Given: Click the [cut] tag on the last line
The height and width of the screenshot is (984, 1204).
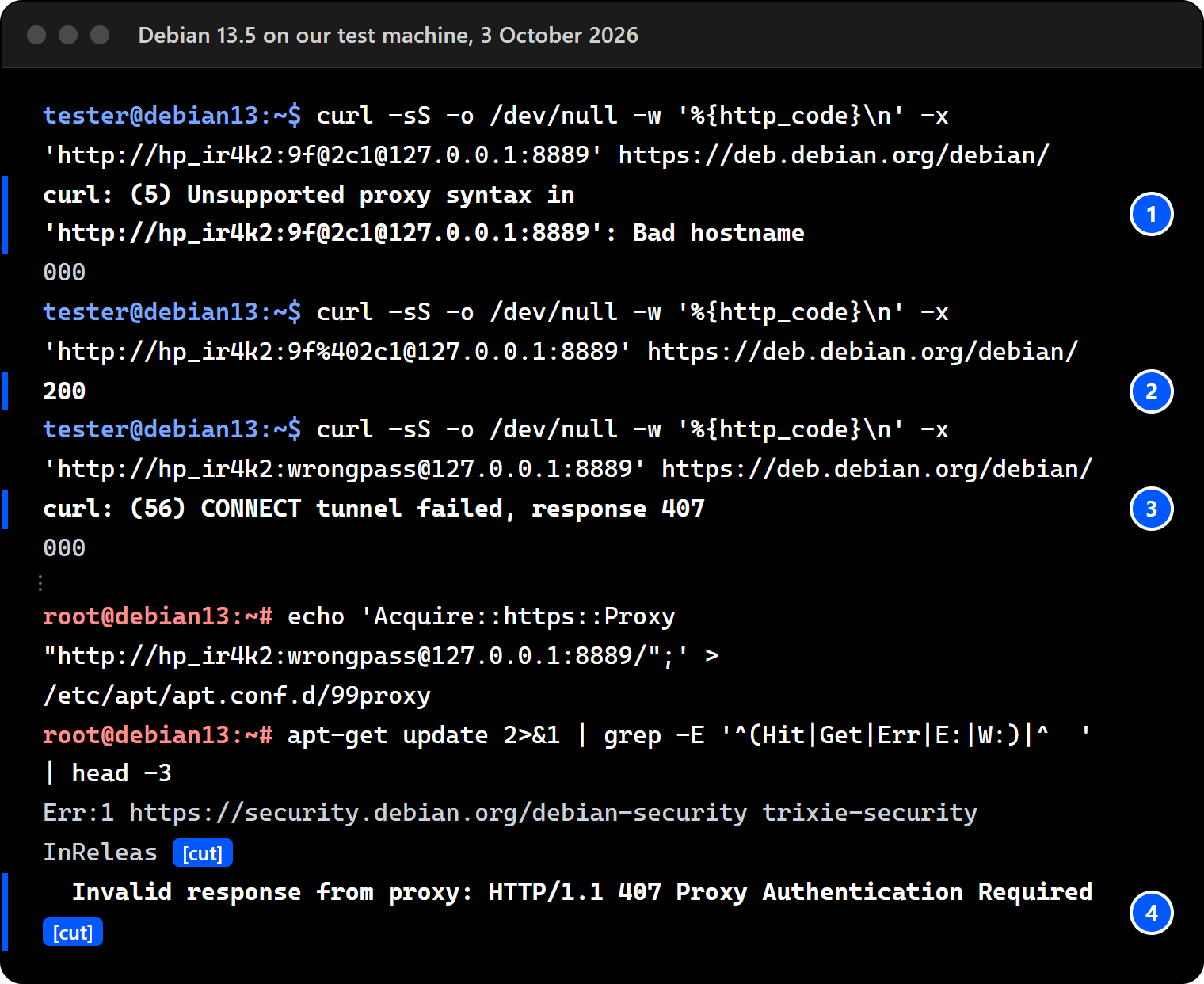Looking at the screenshot, I should 73,933.
